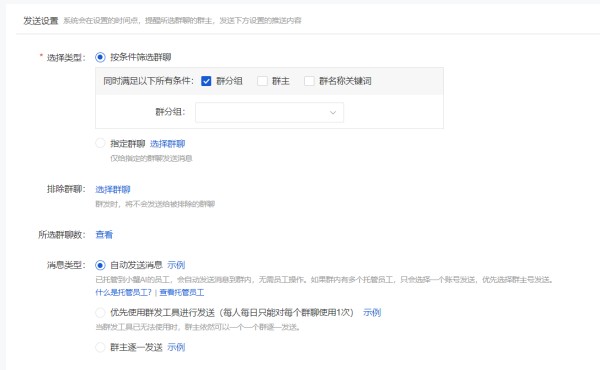Click the 同时满足以下所有条件 label
Screen dimensions: 600x370
tap(148, 81)
